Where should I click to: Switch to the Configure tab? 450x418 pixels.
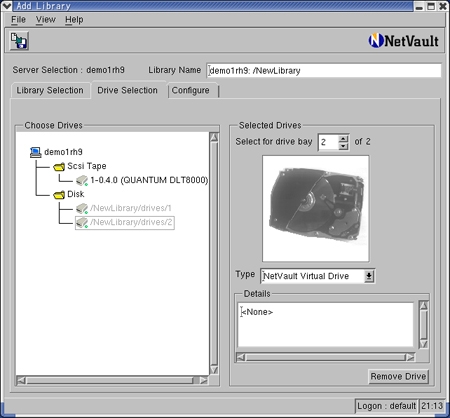coord(191,90)
